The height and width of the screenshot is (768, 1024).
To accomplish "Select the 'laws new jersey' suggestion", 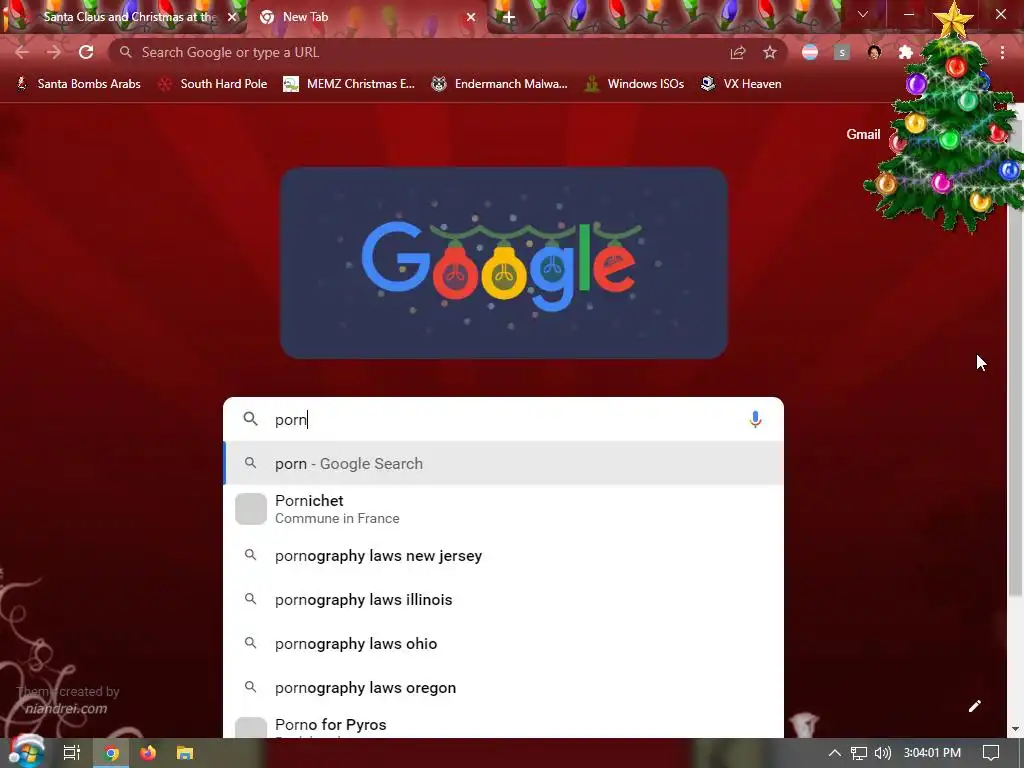I will [x=504, y=556].
